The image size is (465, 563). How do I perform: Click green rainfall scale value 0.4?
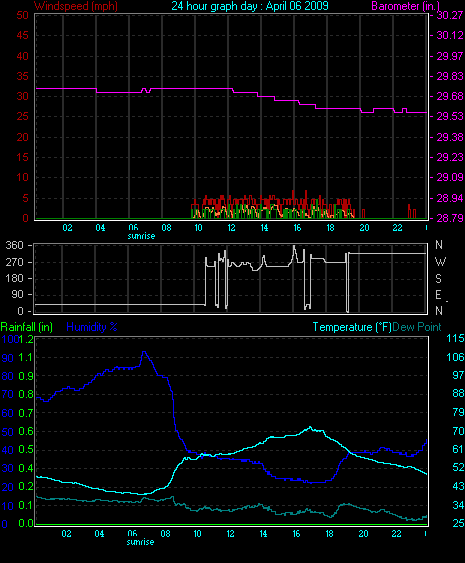pyautogui.click(x=25, y=468)
